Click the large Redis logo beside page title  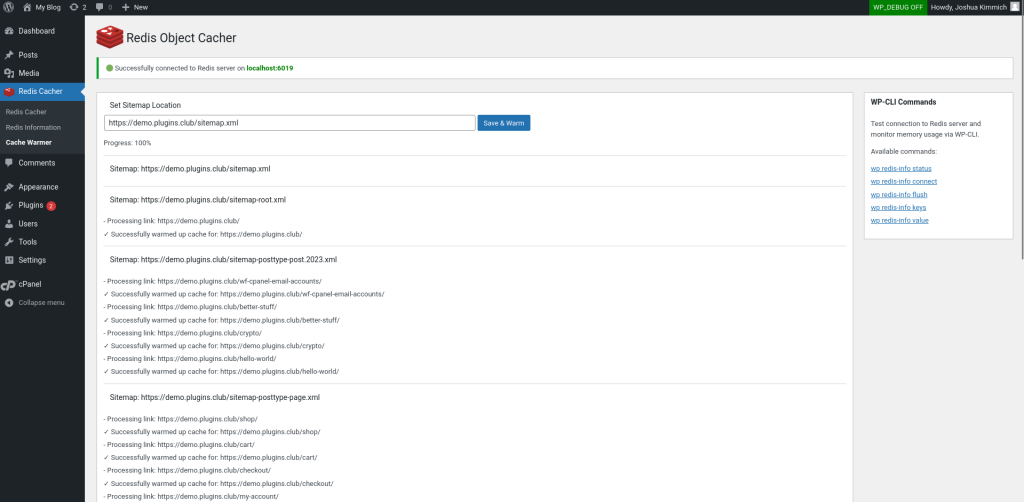tap(109, 37)
